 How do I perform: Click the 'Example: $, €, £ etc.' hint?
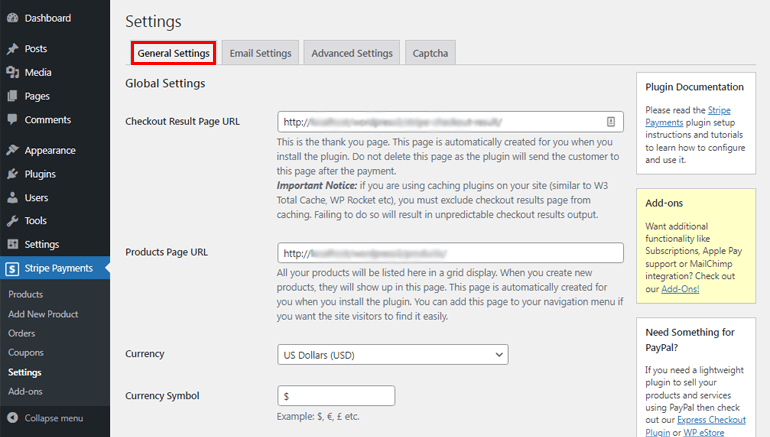[318, 416]
